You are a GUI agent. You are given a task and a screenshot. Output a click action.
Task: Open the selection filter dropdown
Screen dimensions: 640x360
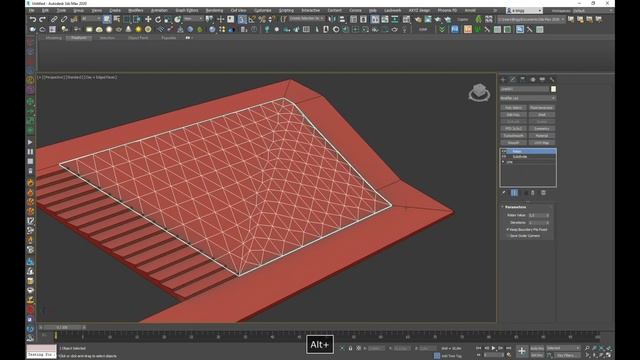coord(90,19)
